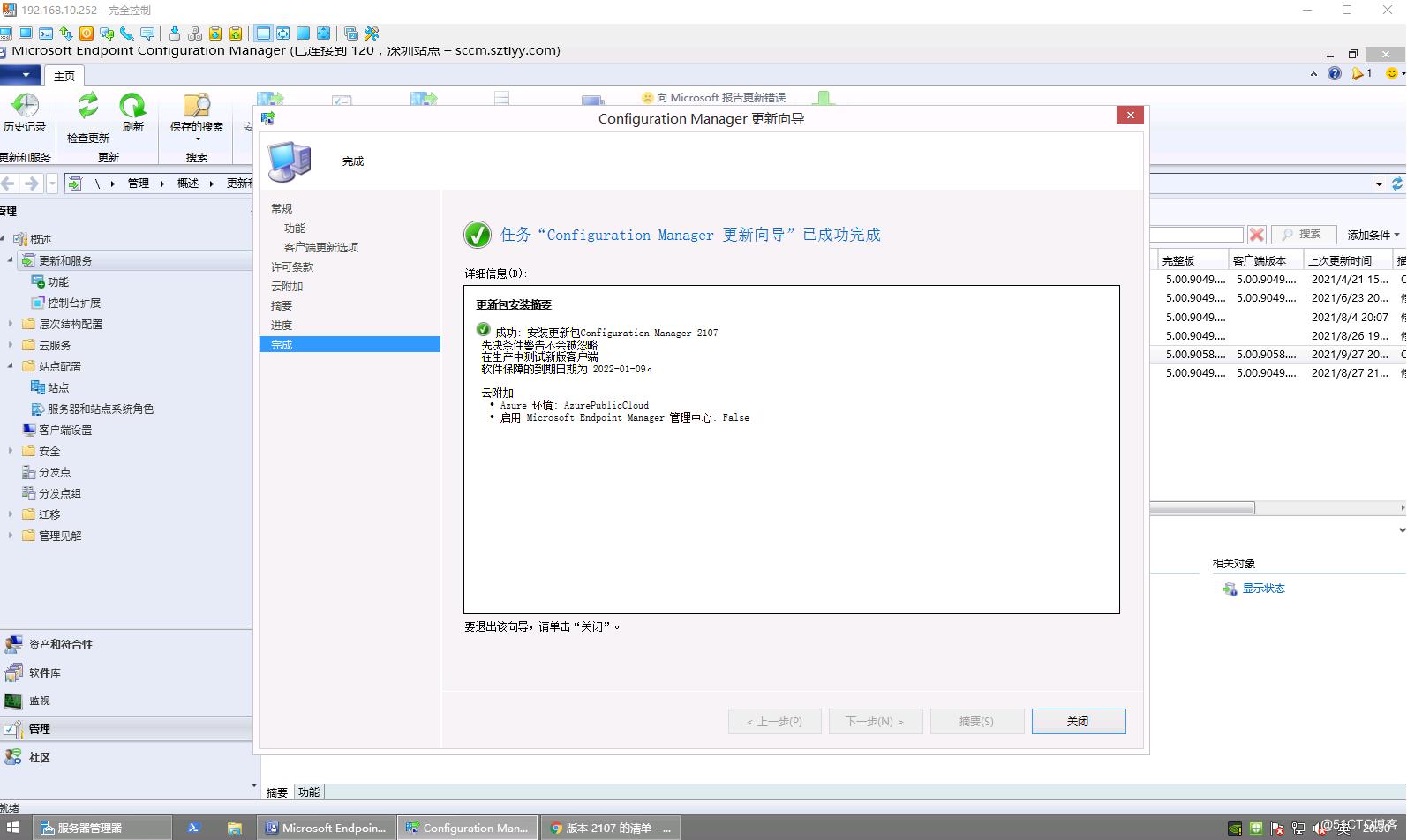Collapse the 站点配置 folder
Viewport: 1407px width, 840px height.
click(x=10, y=366)
